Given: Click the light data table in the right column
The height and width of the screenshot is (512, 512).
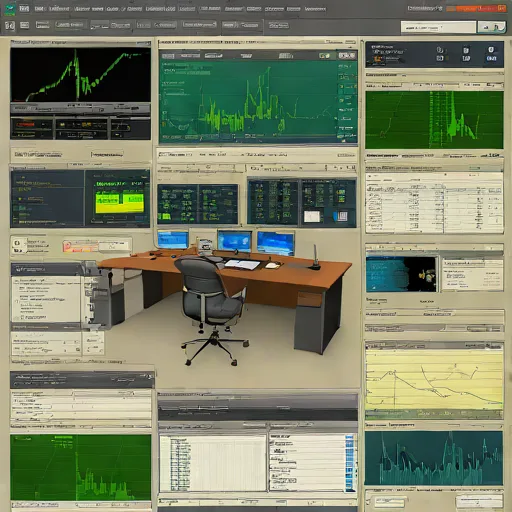Looking at the screenshot, I should pyautogui.click(x=434, y=202).
